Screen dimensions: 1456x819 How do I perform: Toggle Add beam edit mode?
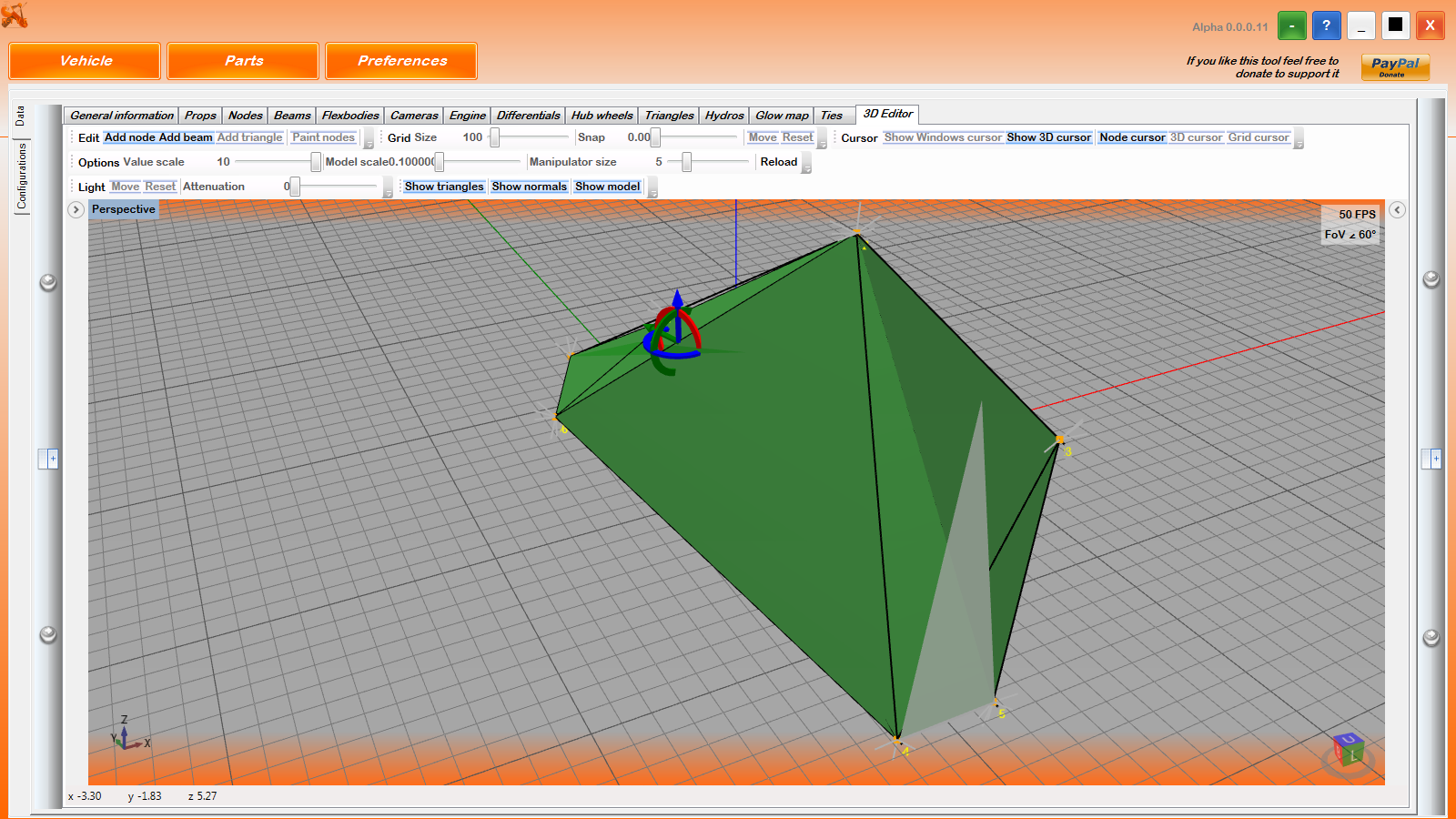(186, 137)
